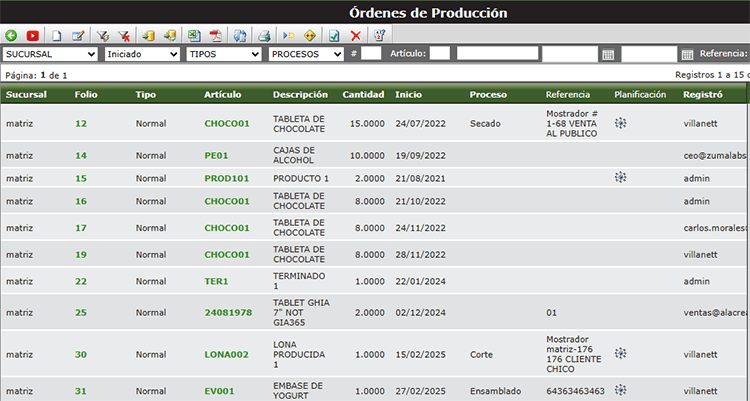This screenshot has height=401, width=750.
Task: Clear filters with the red X funnel icon
Action: click(124, 35)
